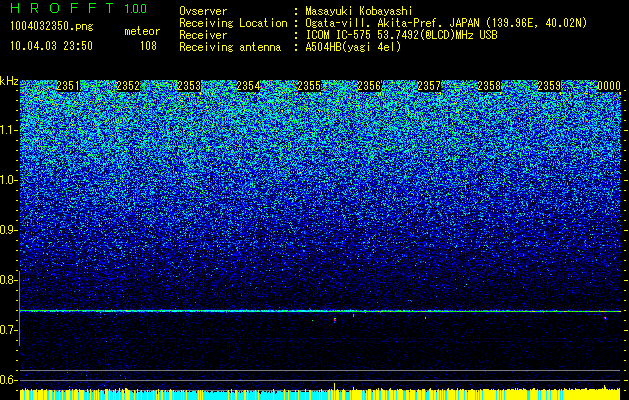Click the 2355 time marker

pos(309,86)
